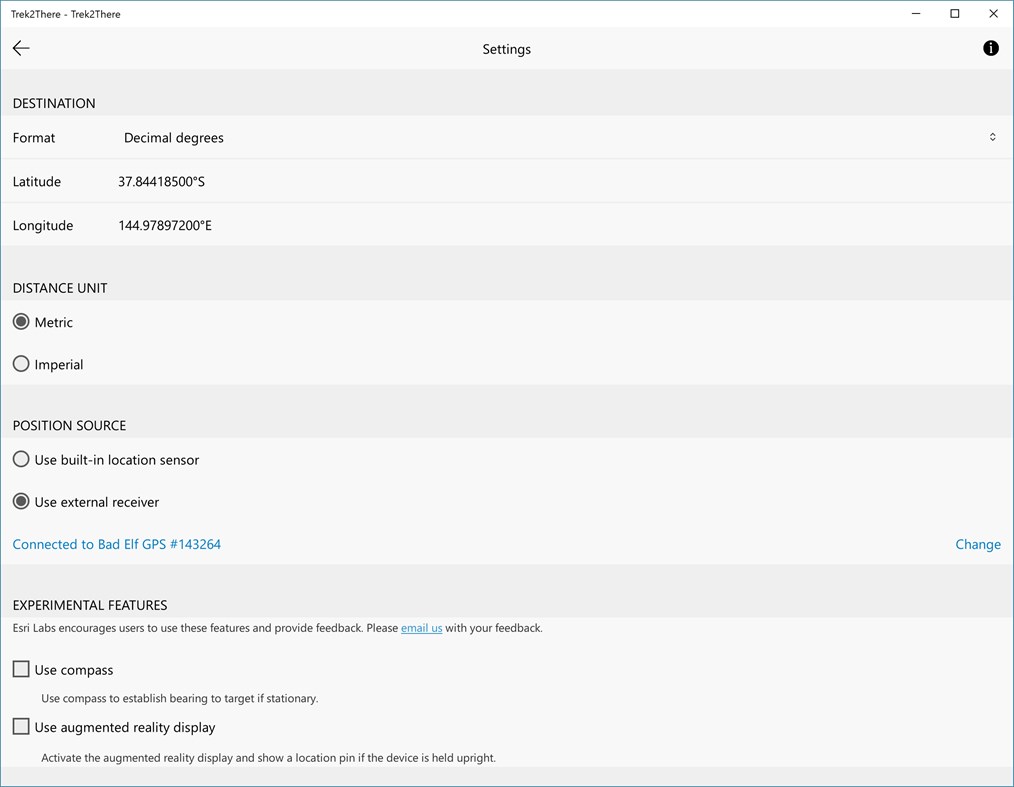This screenshot has height=787, width=1014.
Task: Click the Format label row
Action: pos(34,138)
